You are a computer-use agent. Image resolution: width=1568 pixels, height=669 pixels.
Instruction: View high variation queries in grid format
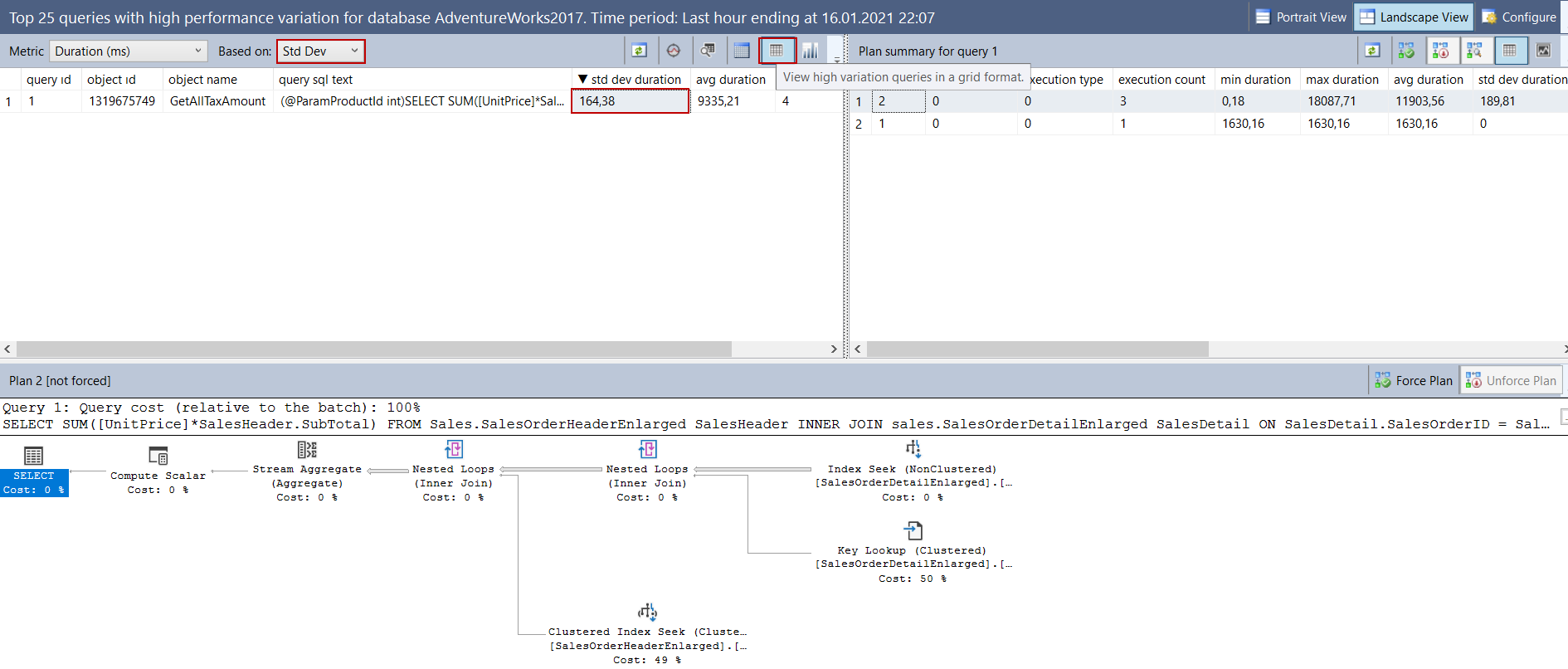[x=777, y=51]
